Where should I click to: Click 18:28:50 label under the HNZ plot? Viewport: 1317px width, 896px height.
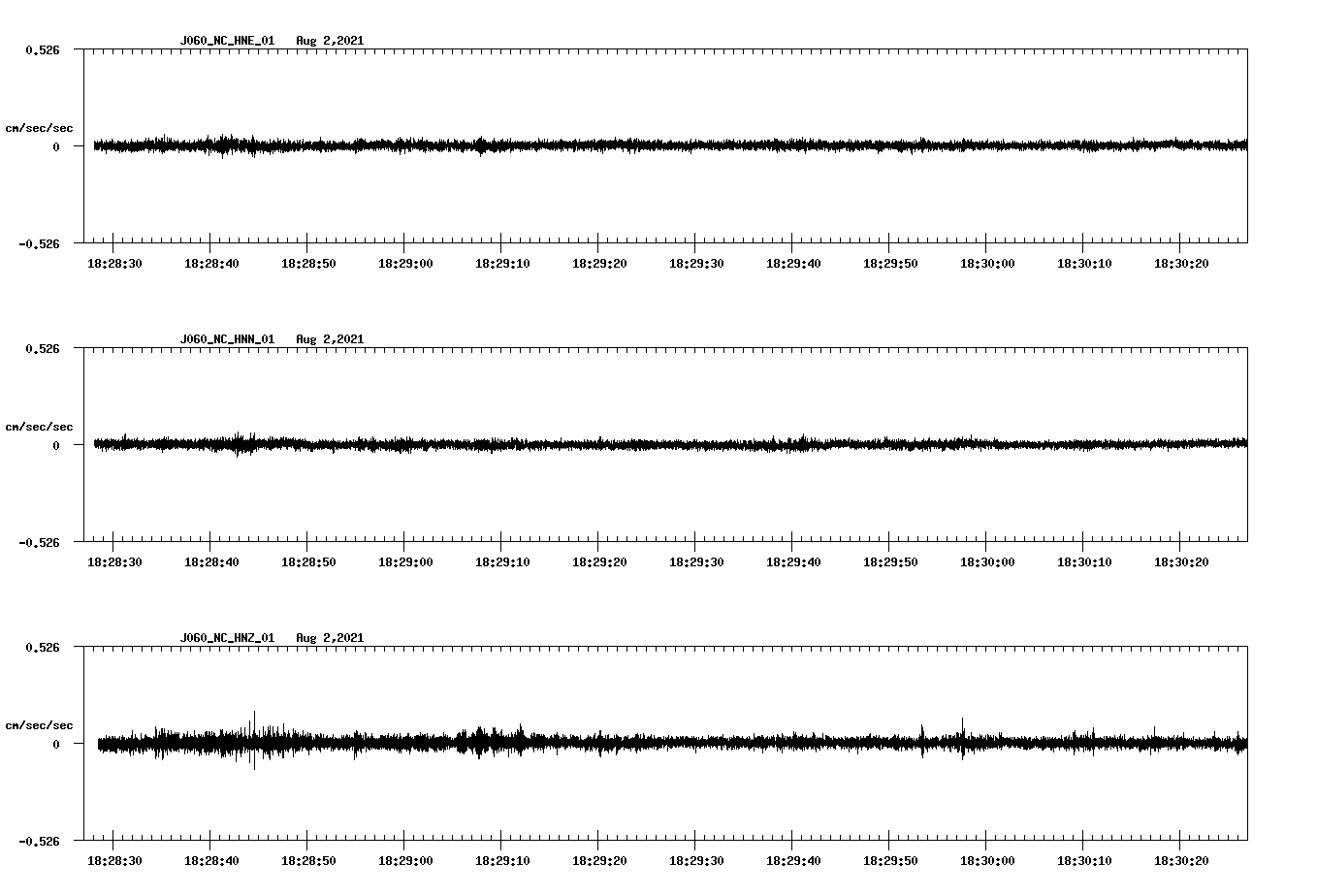pyautogui.click(x=308, y=861)
